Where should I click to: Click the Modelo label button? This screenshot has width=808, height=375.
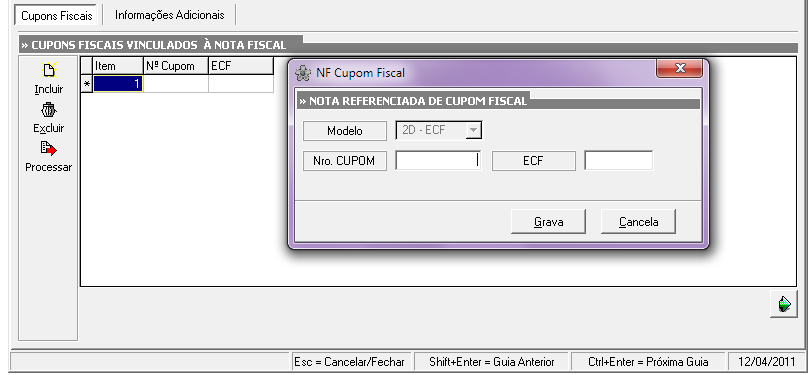coord(345,131)
